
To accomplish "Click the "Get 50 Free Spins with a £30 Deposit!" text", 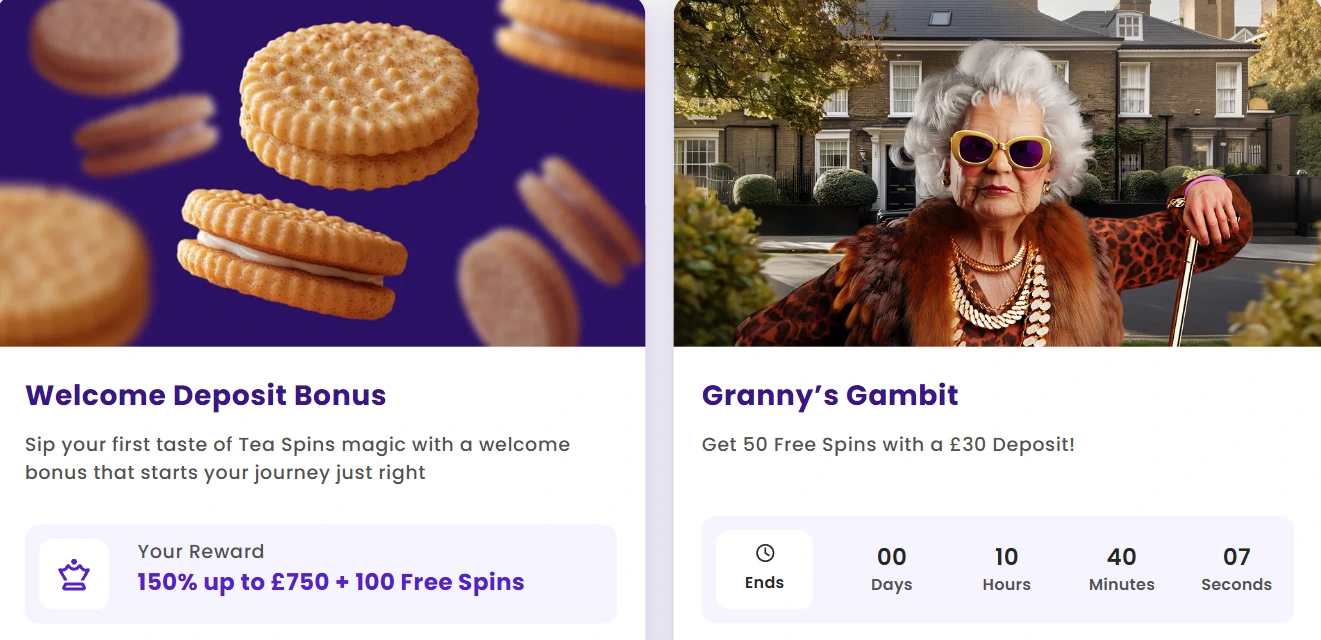I will coord(888,444).
